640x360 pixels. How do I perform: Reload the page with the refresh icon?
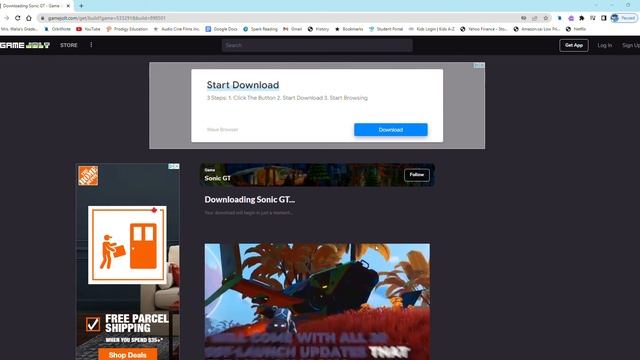pyautogui.click(x=18, y=18)
